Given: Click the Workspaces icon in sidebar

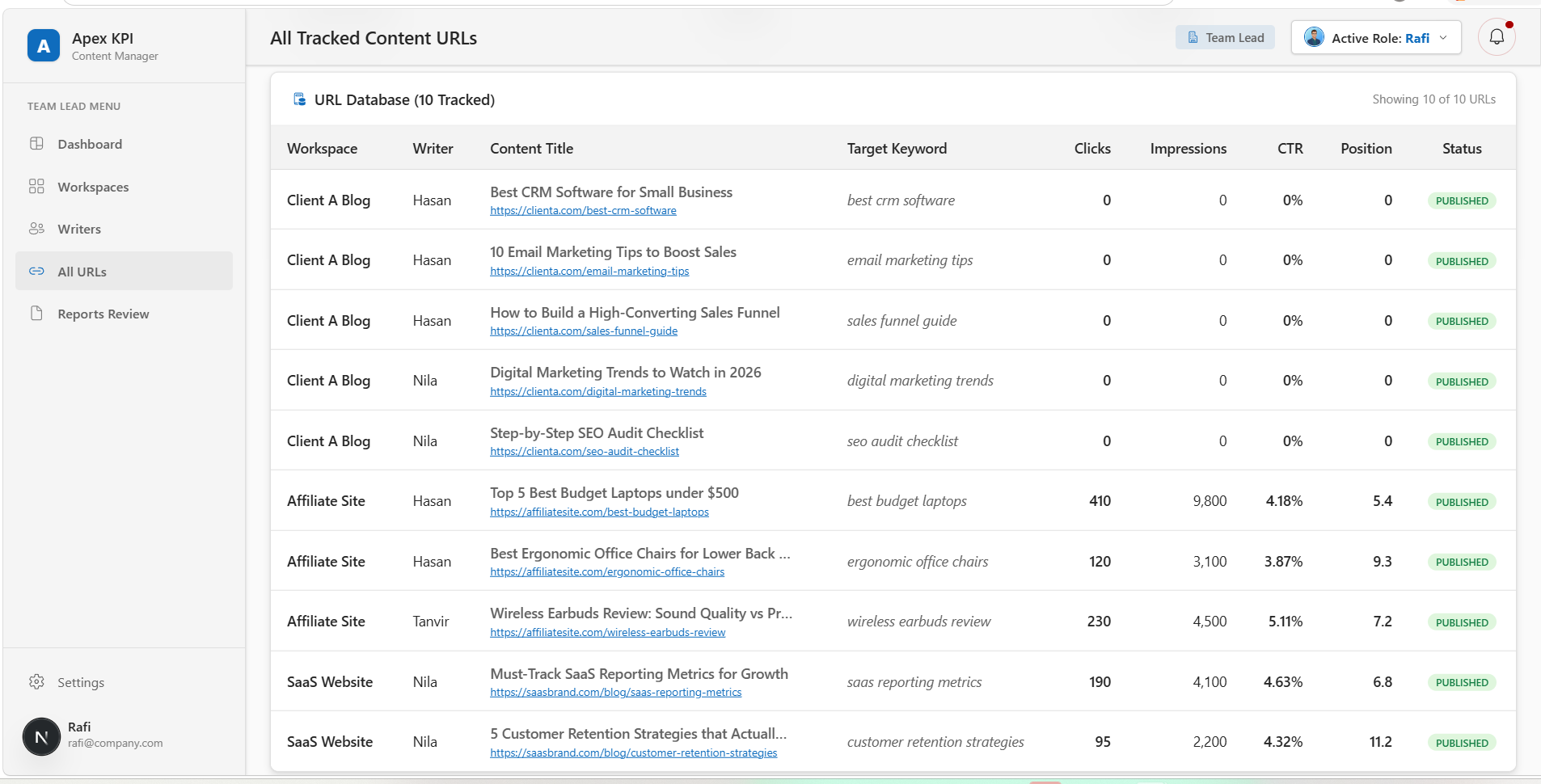Looking at the screenshot, I should point(36,187).
